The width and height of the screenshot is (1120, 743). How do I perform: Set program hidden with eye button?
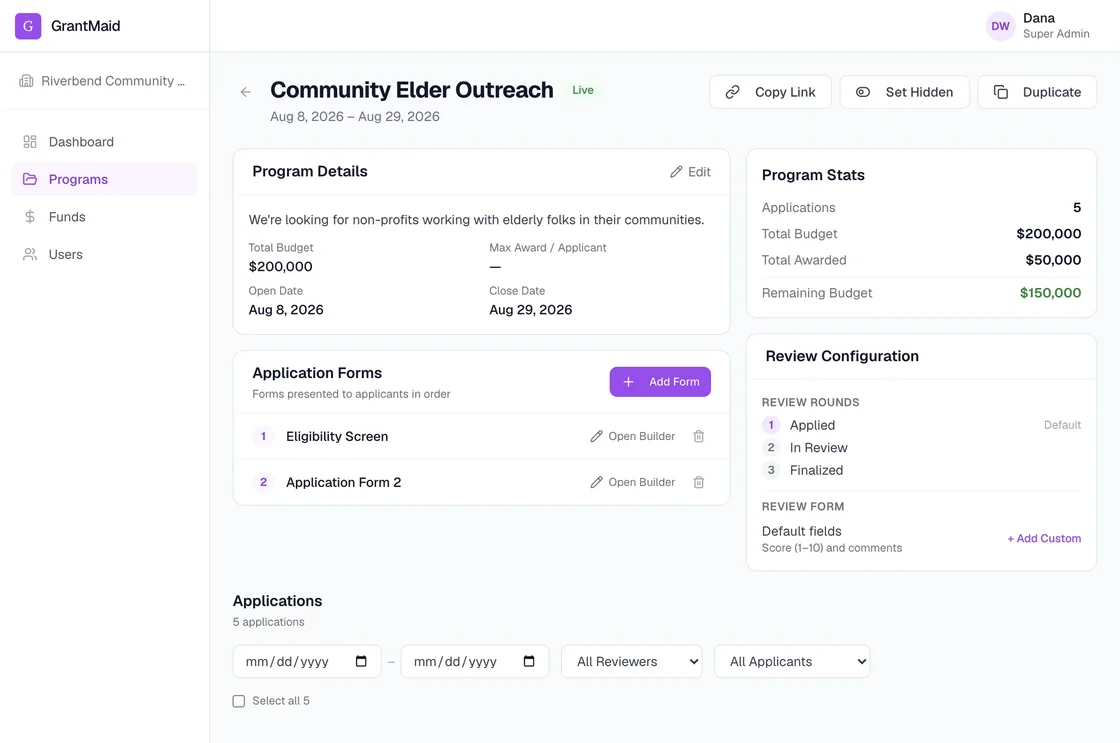click(904, 92)
